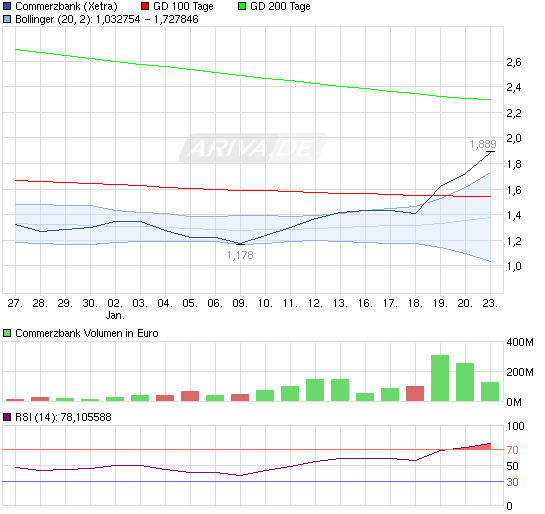Screen dimensions: 545x514
Task: Click the 13. date label on x-axis
Action: pos(341,303)
